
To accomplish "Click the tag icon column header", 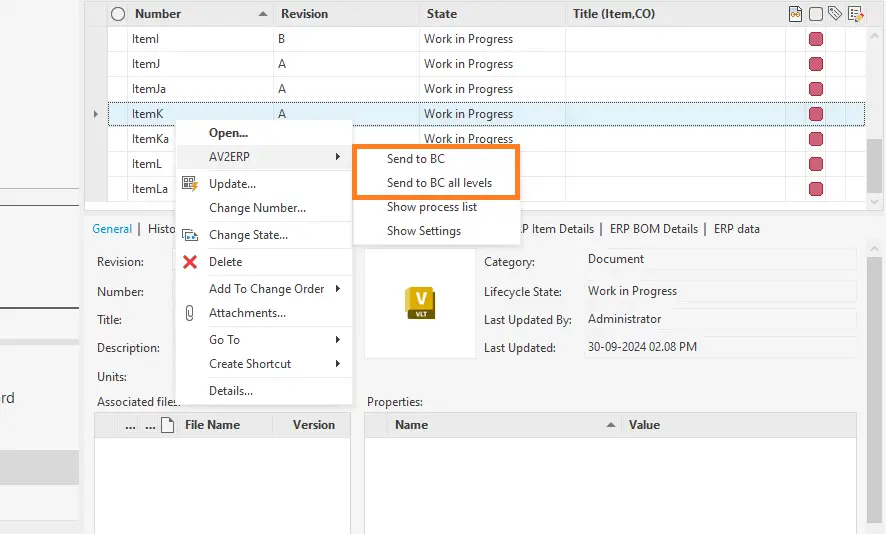I will (x=835, y=14).
